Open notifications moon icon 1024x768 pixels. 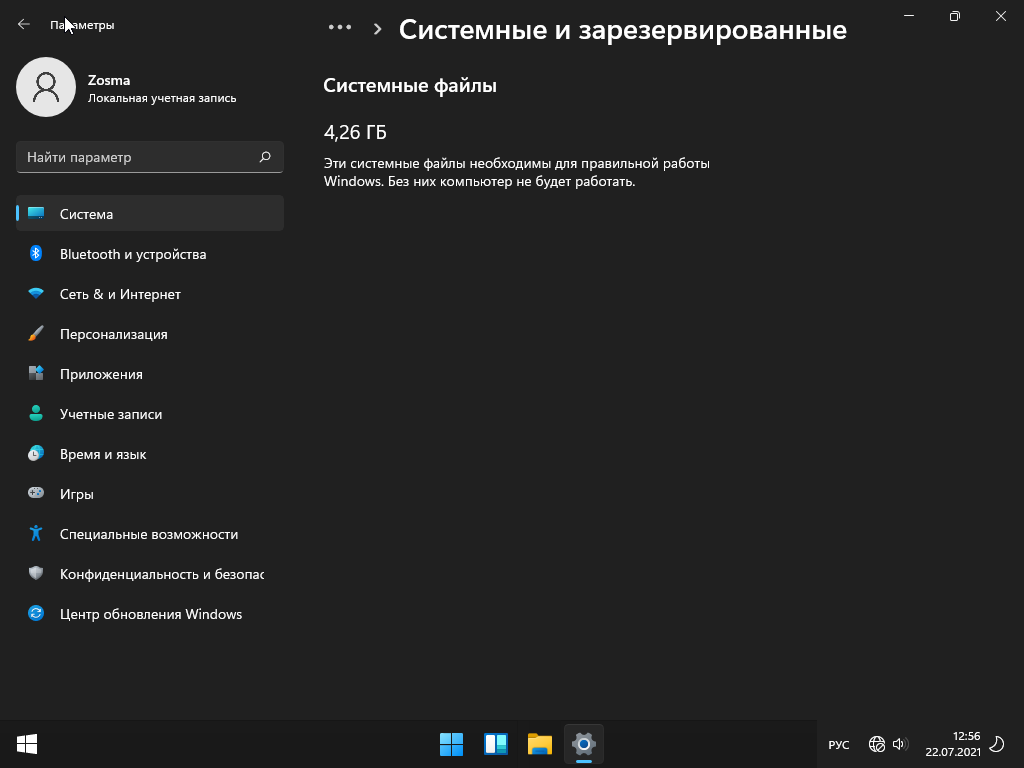[x=997, y=744]
